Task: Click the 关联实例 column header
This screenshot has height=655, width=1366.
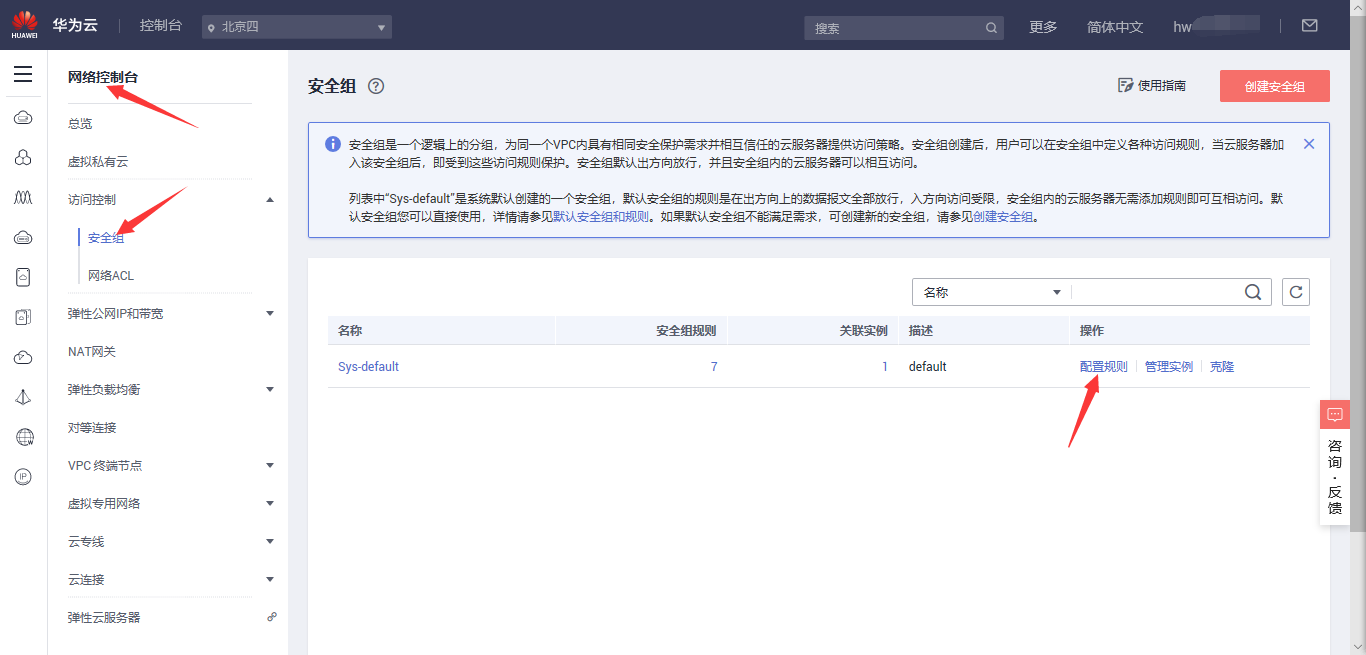Action: [863, 330]
